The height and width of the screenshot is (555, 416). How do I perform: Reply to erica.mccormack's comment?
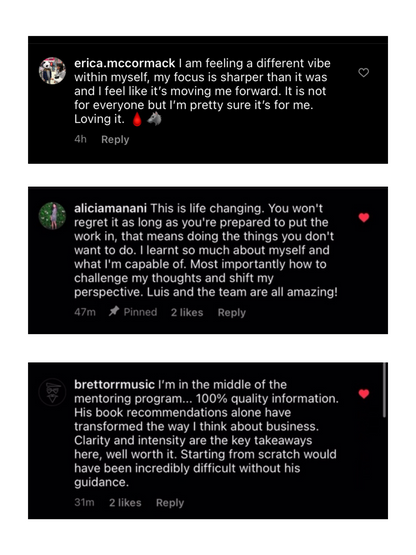tap(115, 139)
